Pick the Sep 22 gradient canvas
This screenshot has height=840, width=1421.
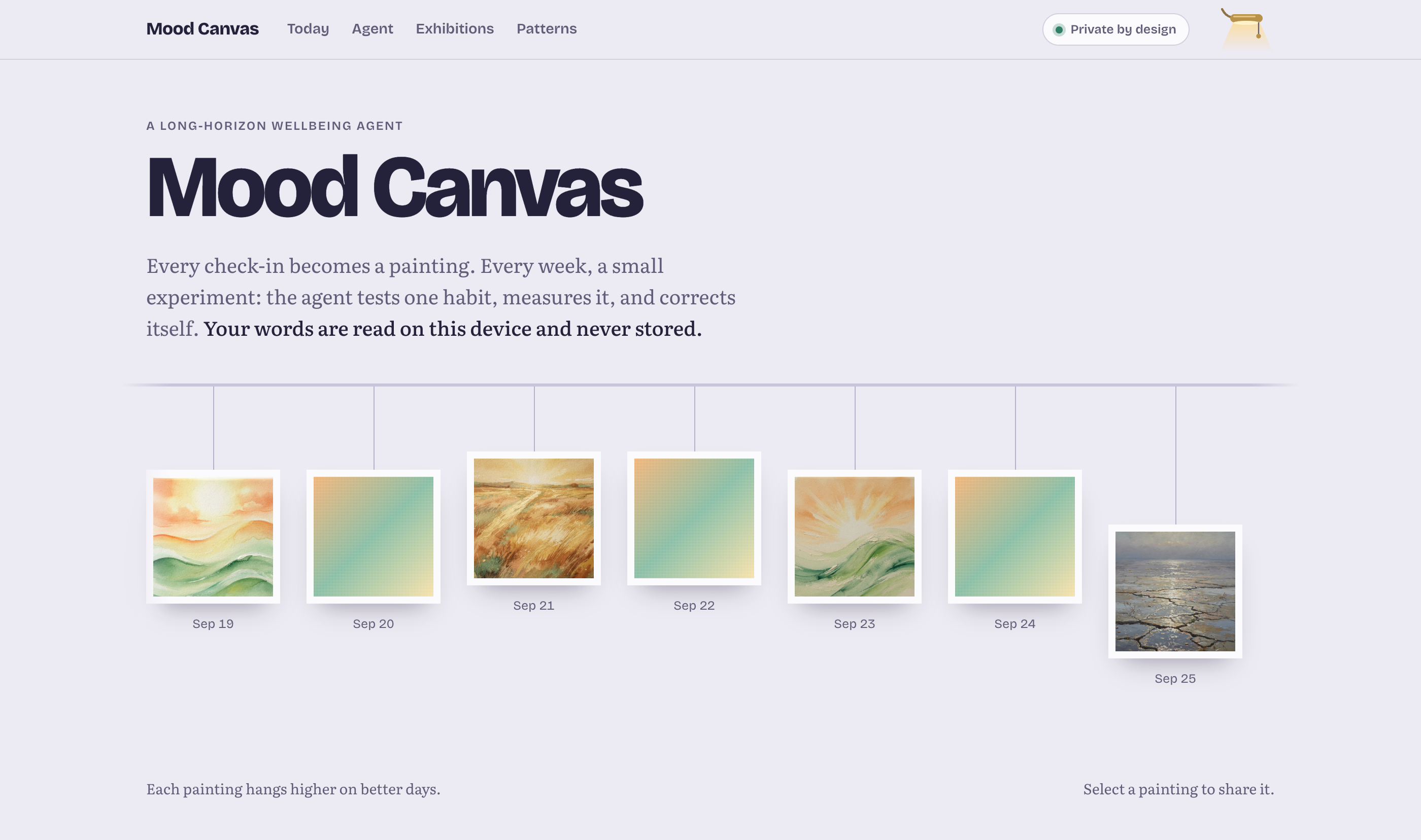click(694, 518)
